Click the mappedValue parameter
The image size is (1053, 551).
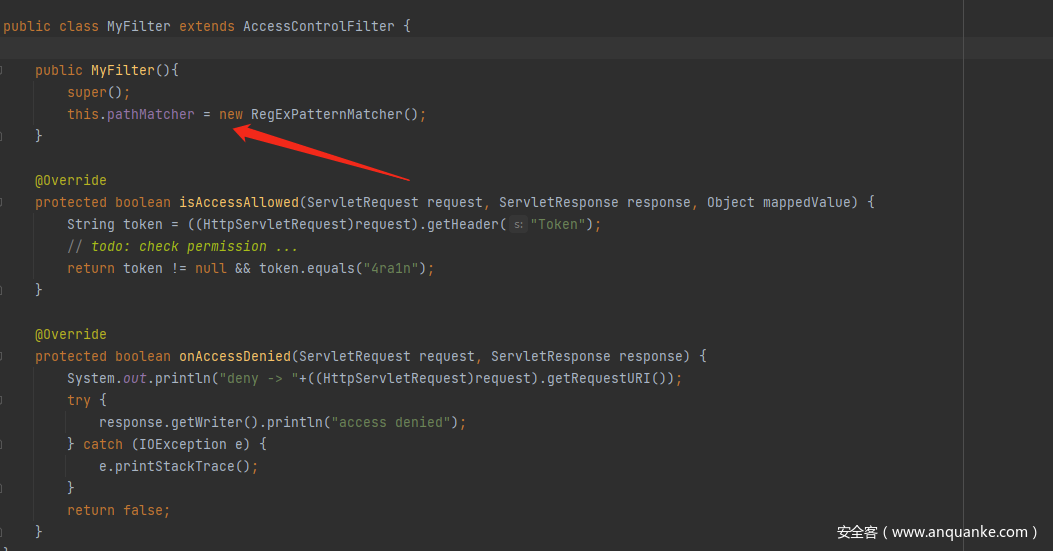tap(807, 202)
